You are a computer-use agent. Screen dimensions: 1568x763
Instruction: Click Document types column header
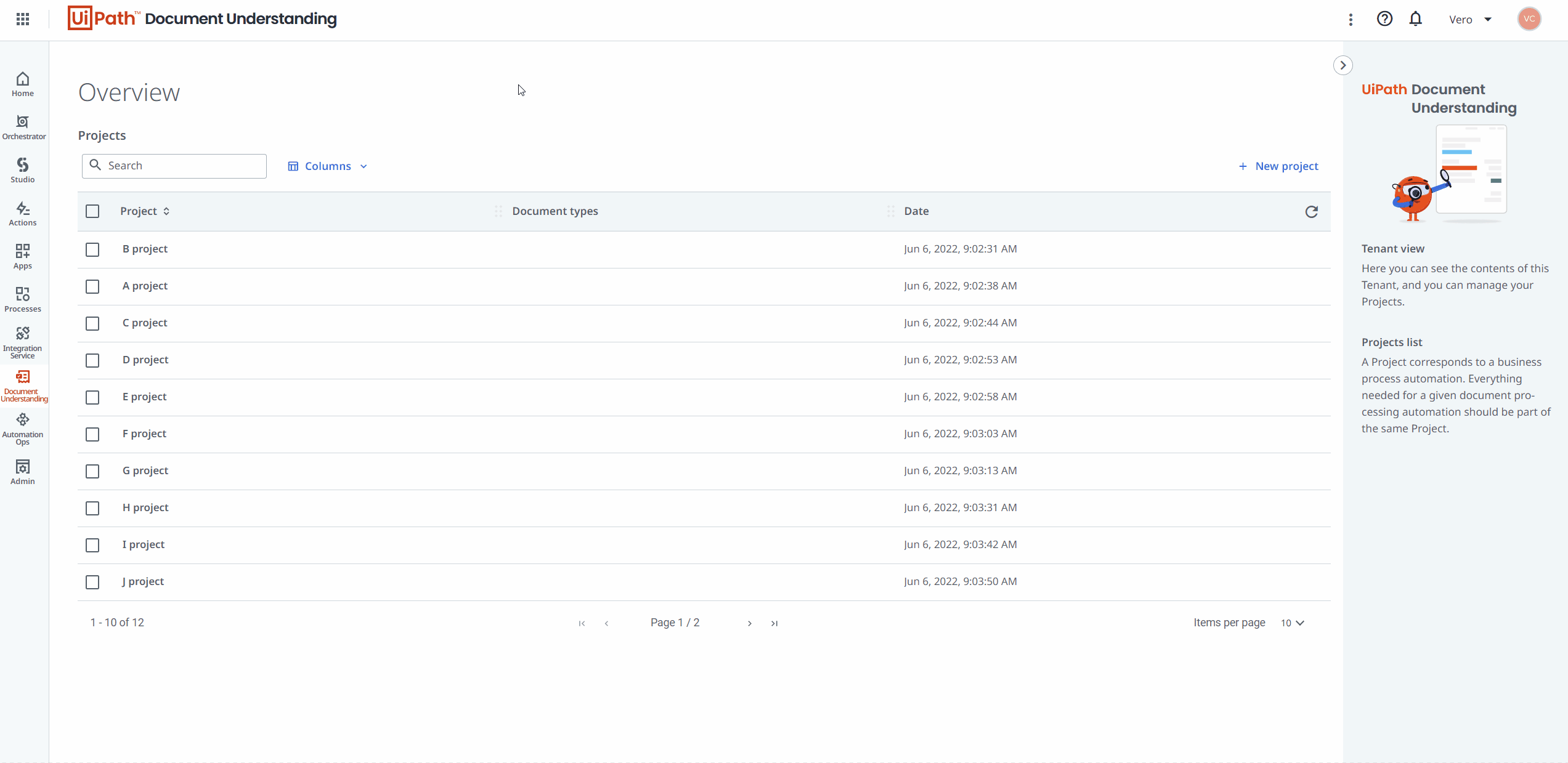(555, 211)
